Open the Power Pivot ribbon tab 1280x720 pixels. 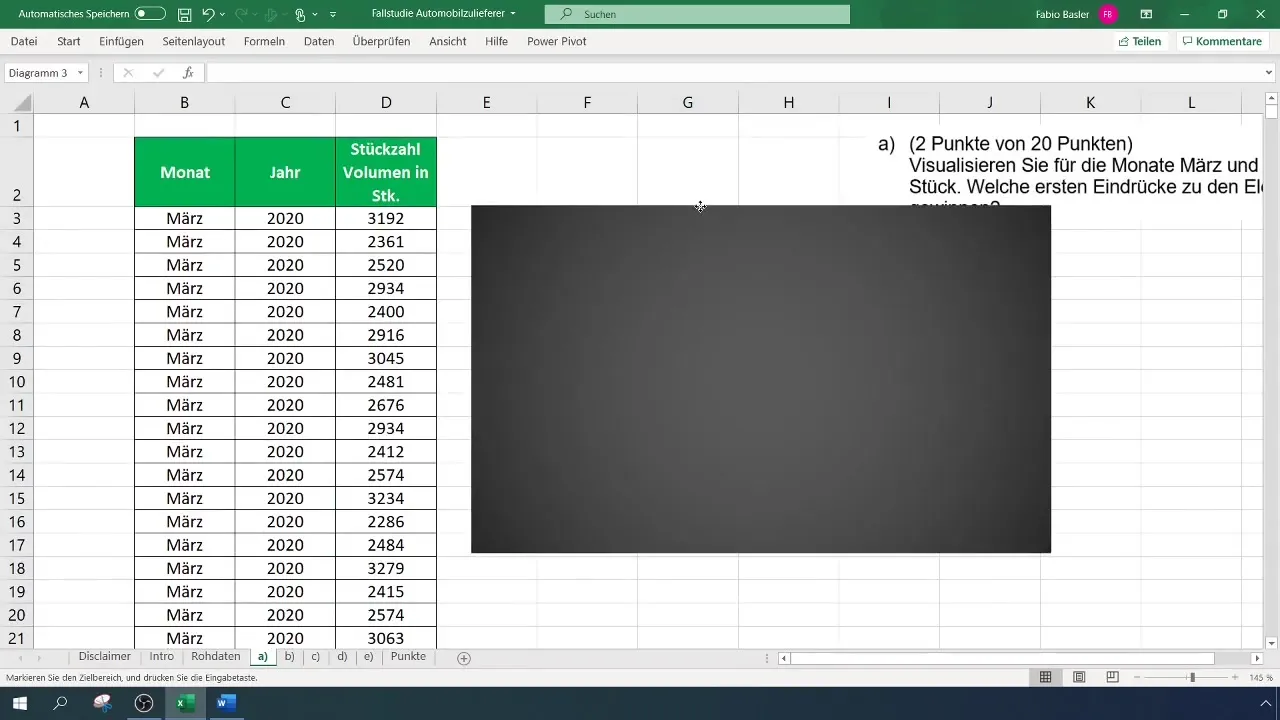[557, 41]
